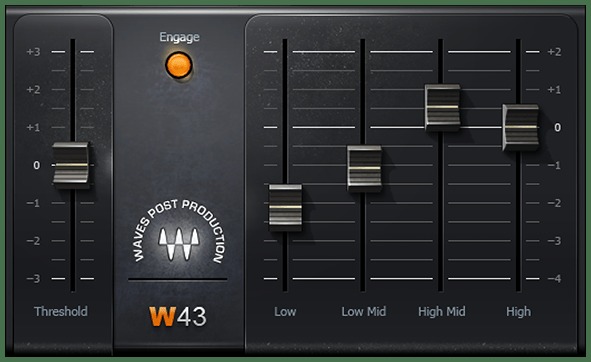Click the Threshold label

[61, 311]
